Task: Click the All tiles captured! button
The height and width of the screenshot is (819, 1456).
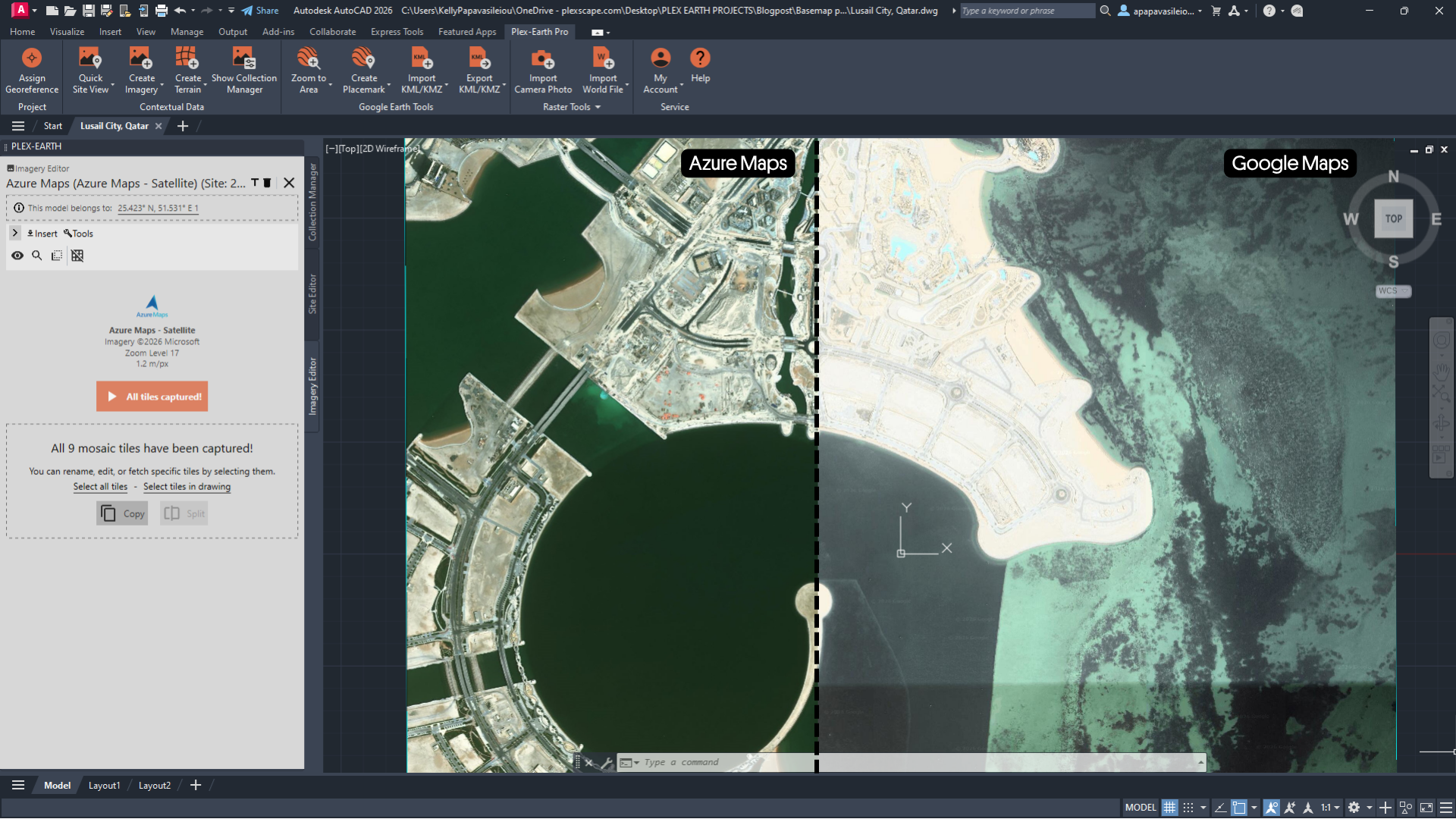Action: click(x=152, y=397)
